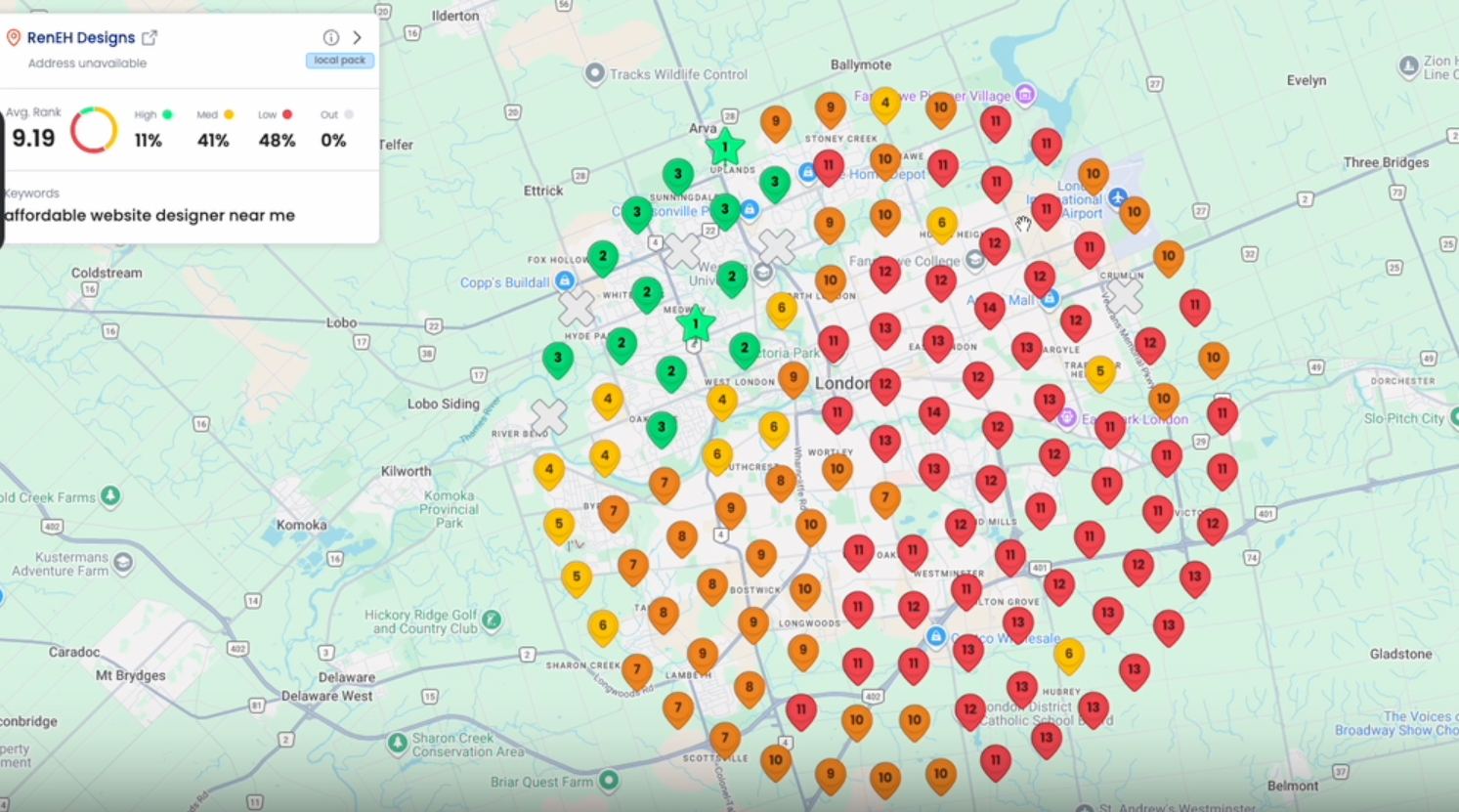Screen dimensions: 1459x812
Task: Click the Mt Brydges place label
Action: [130, 676]
